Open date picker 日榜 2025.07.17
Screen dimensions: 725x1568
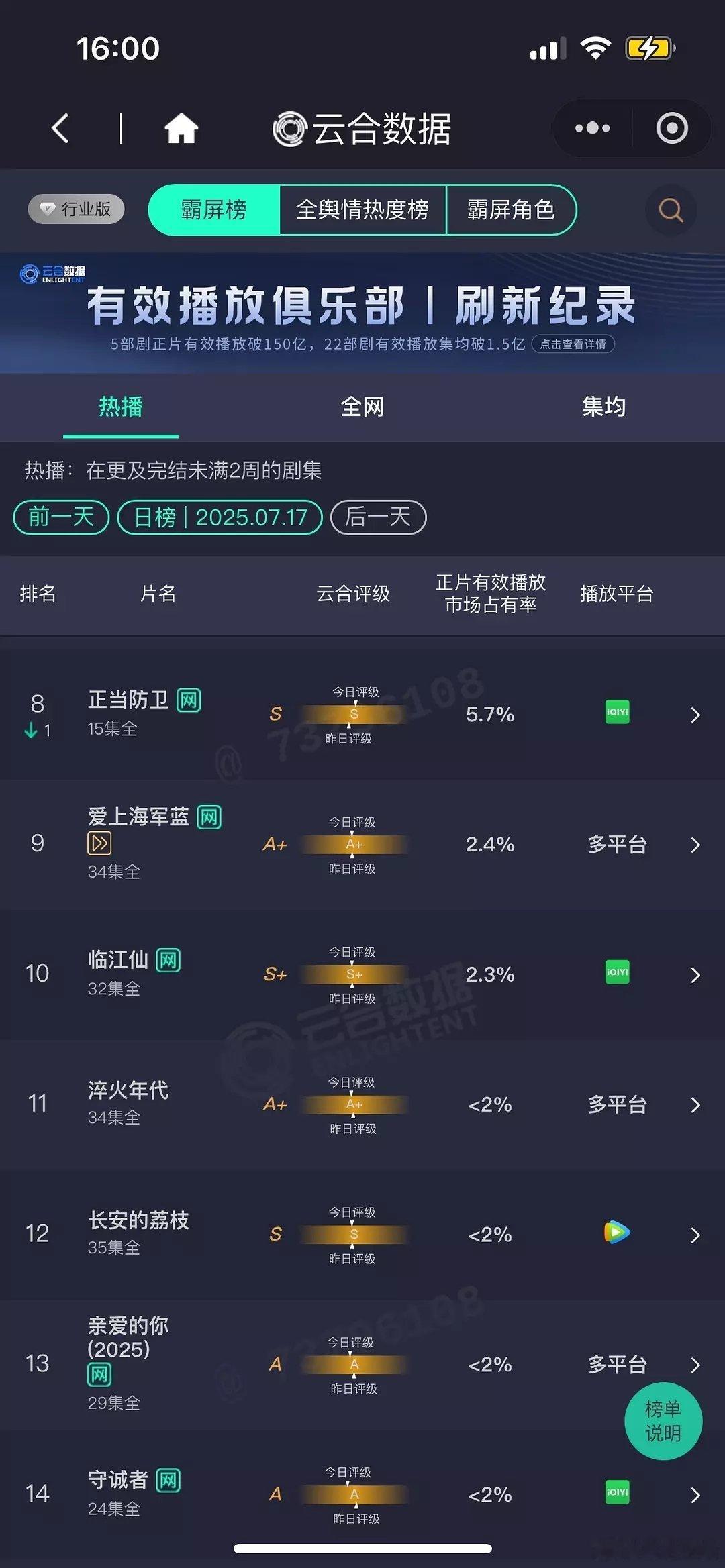[220, 517]
